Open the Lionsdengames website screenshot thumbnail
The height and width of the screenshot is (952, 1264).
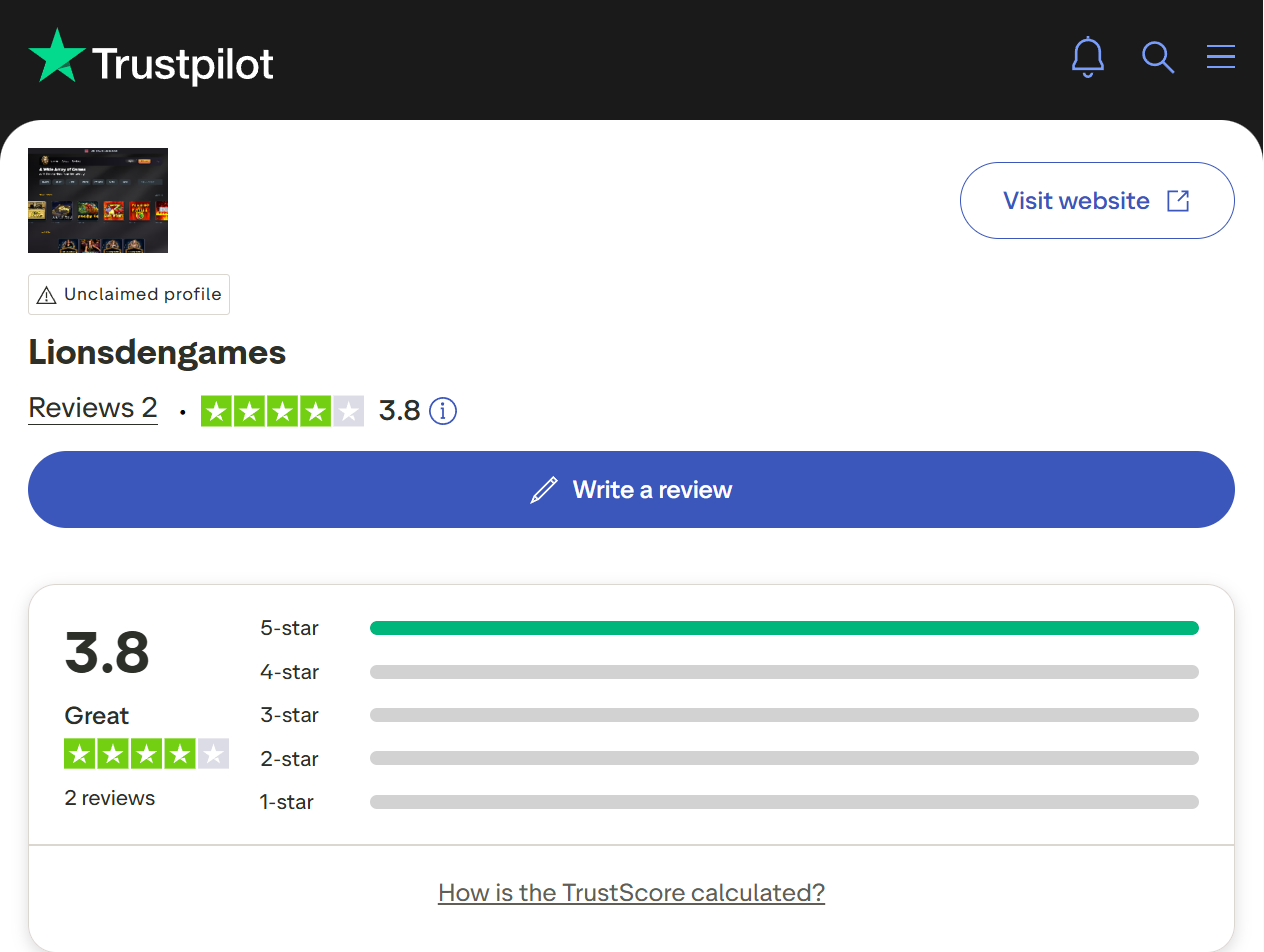[98, 200]
